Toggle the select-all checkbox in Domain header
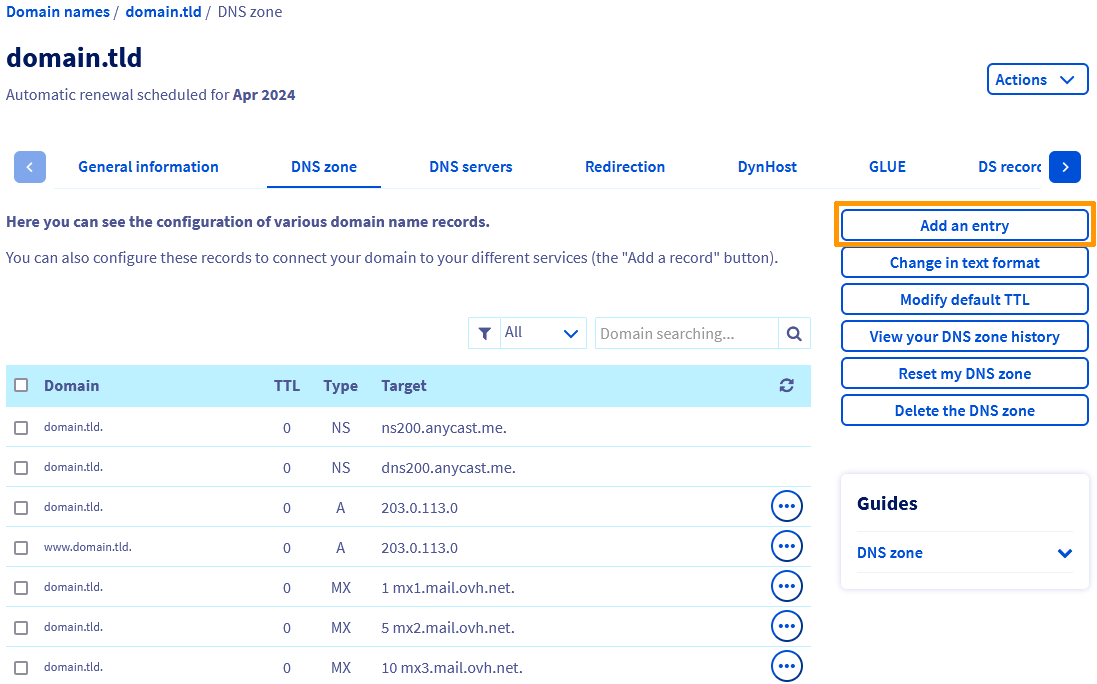 tap(21, 386)
